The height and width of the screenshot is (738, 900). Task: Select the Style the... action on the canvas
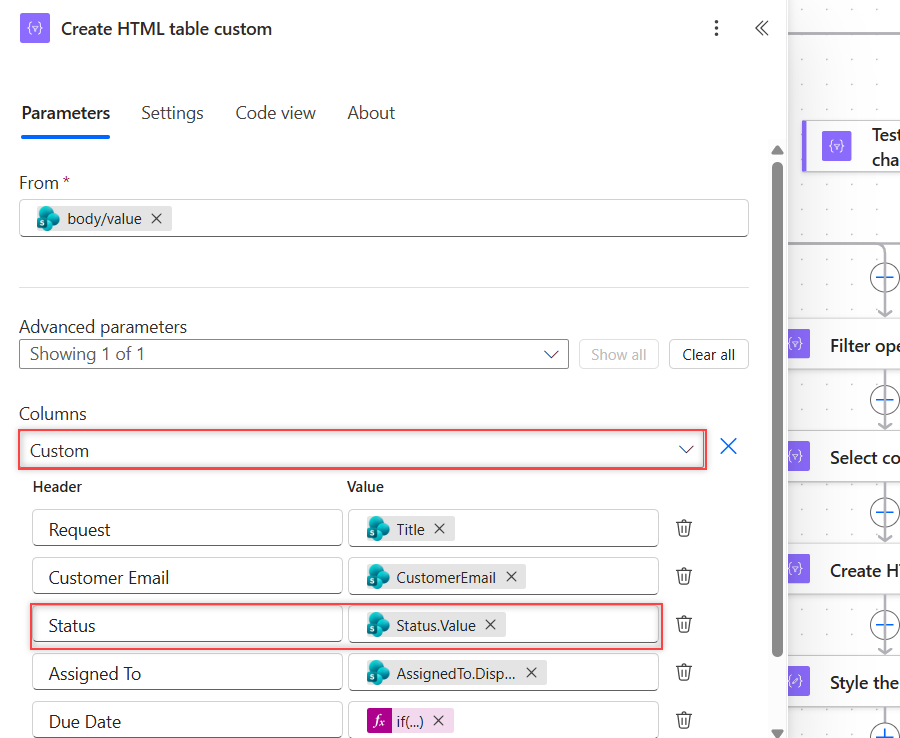844,682
